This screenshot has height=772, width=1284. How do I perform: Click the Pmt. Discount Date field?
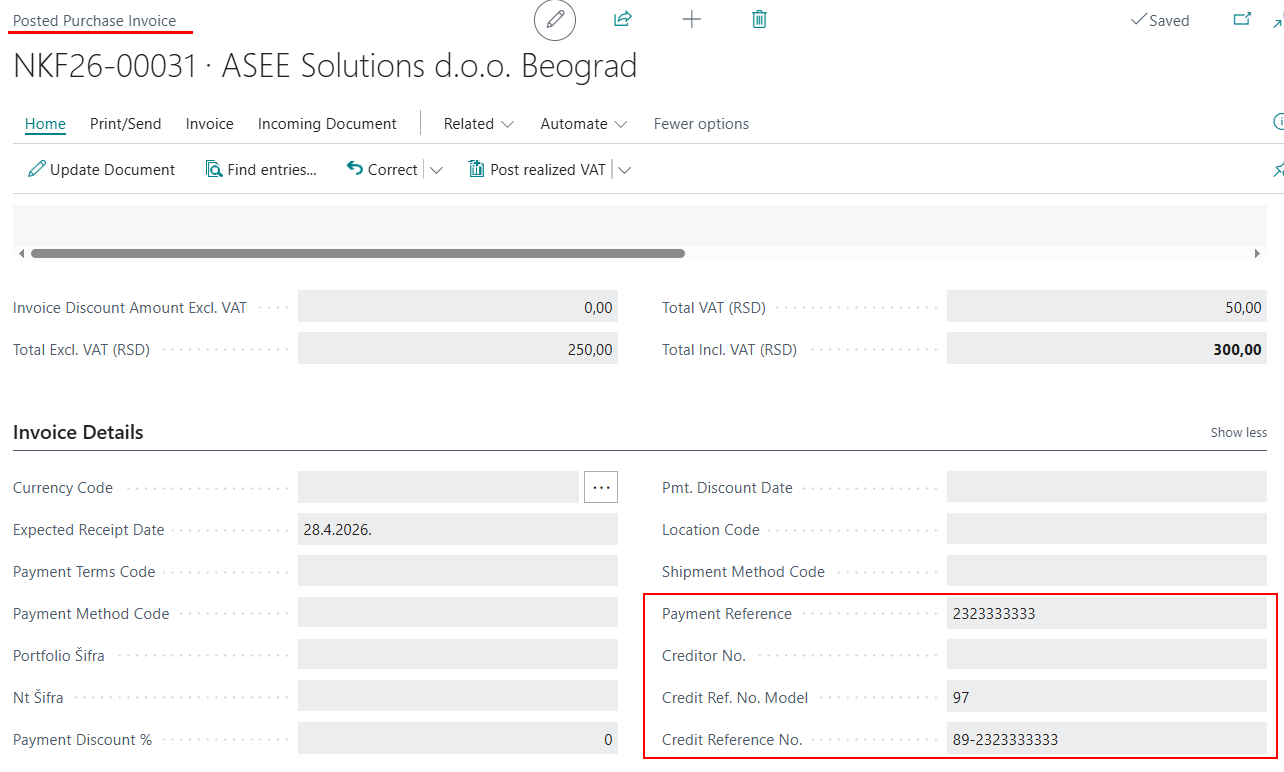pyautogui.click(x=1107, y=487)
